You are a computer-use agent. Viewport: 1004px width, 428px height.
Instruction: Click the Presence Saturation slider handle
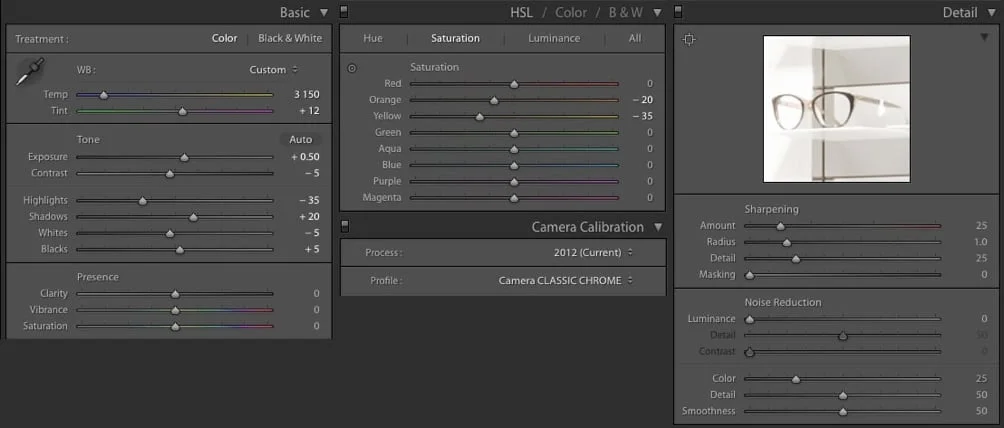(x=175, y=327)
